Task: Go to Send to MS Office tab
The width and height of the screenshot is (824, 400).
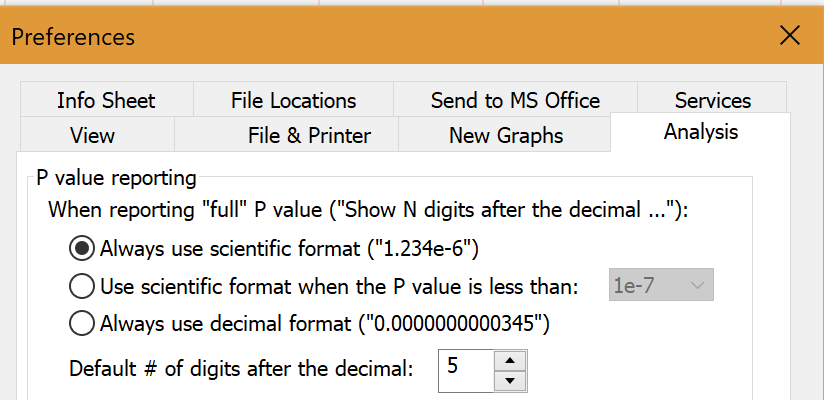Action: click(x=515, y=100)
